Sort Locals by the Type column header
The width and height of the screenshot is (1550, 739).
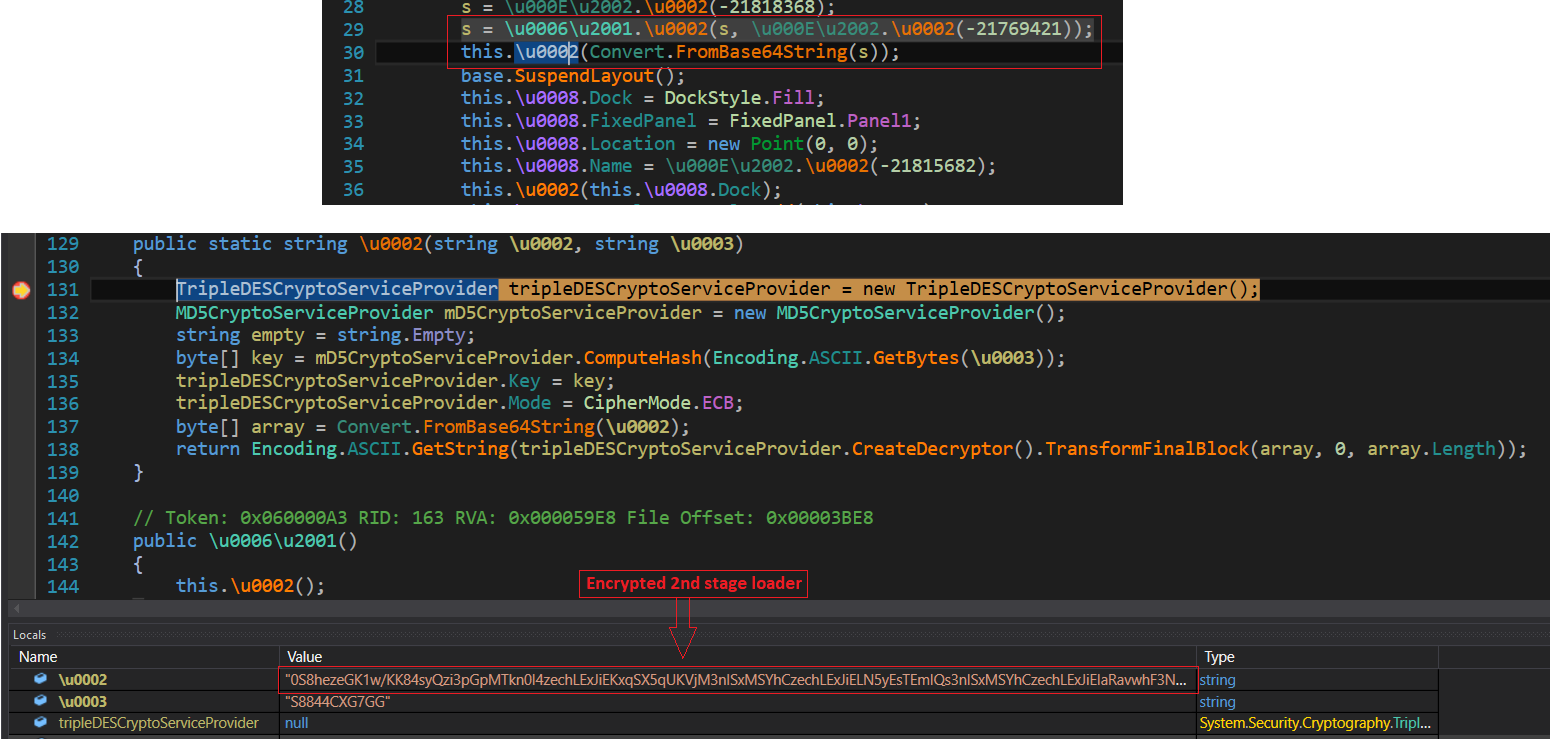(1219, 657)
